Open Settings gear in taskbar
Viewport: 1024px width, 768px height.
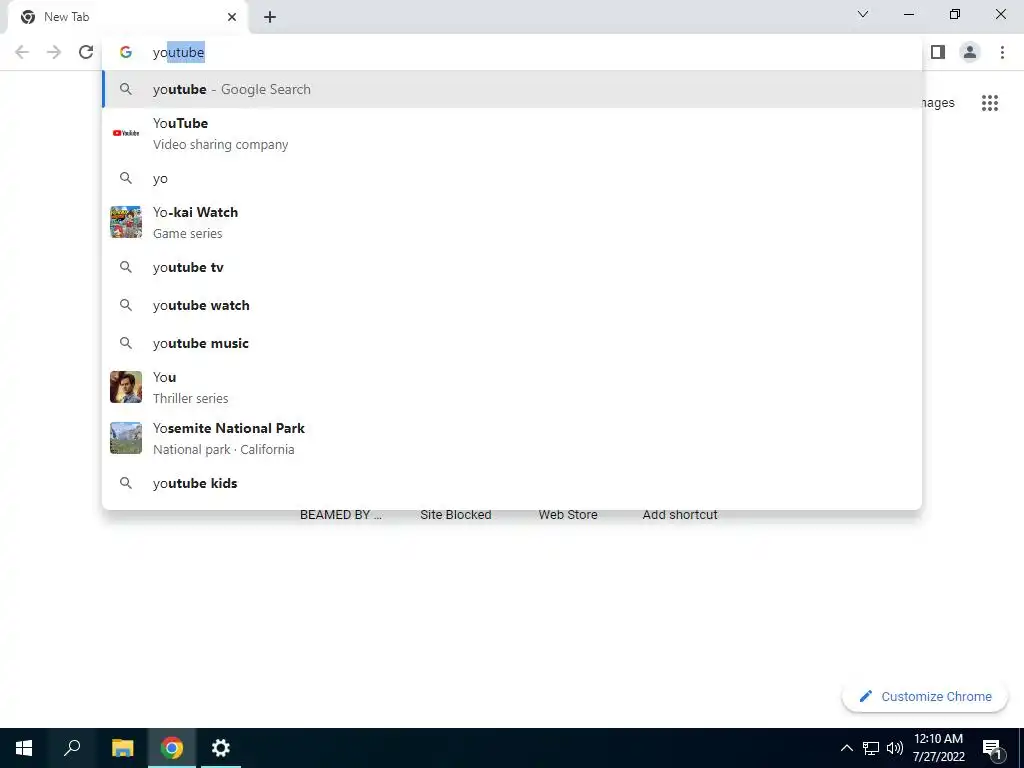point(221,748)
